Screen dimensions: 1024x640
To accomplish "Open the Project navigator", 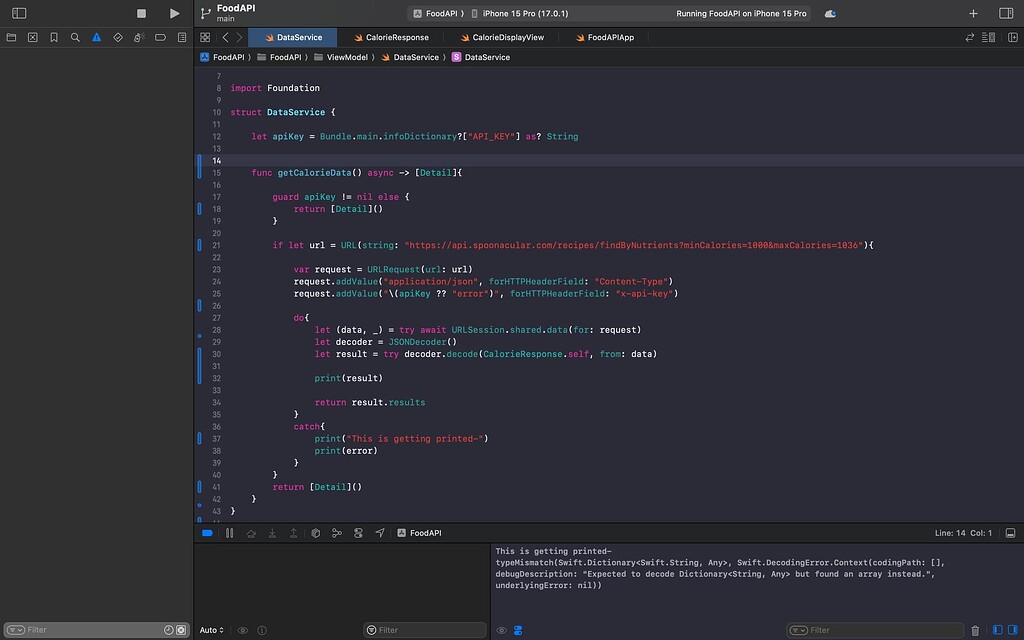I will (12, 37).
